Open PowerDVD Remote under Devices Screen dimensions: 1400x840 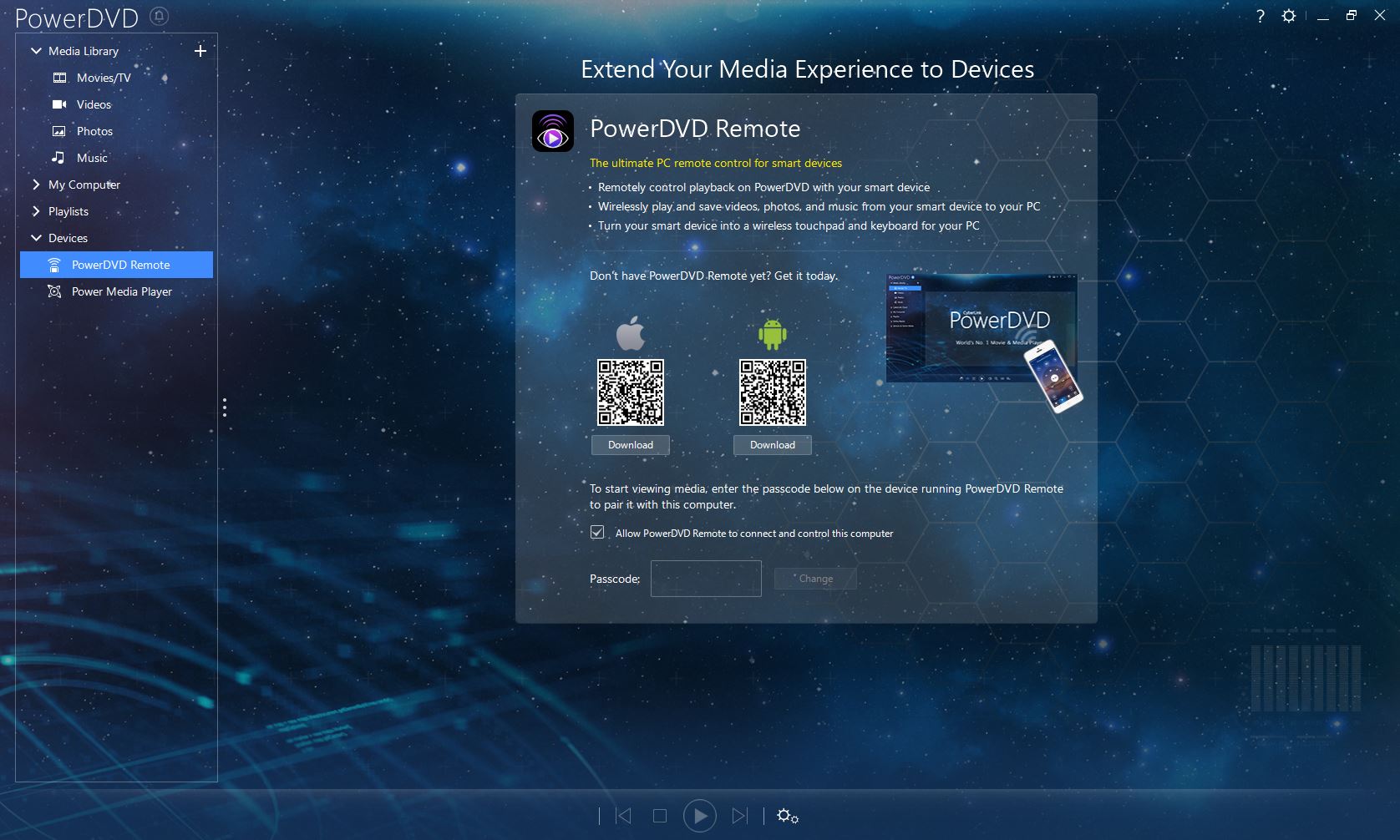pyautogui.click(x=120, y=264)
